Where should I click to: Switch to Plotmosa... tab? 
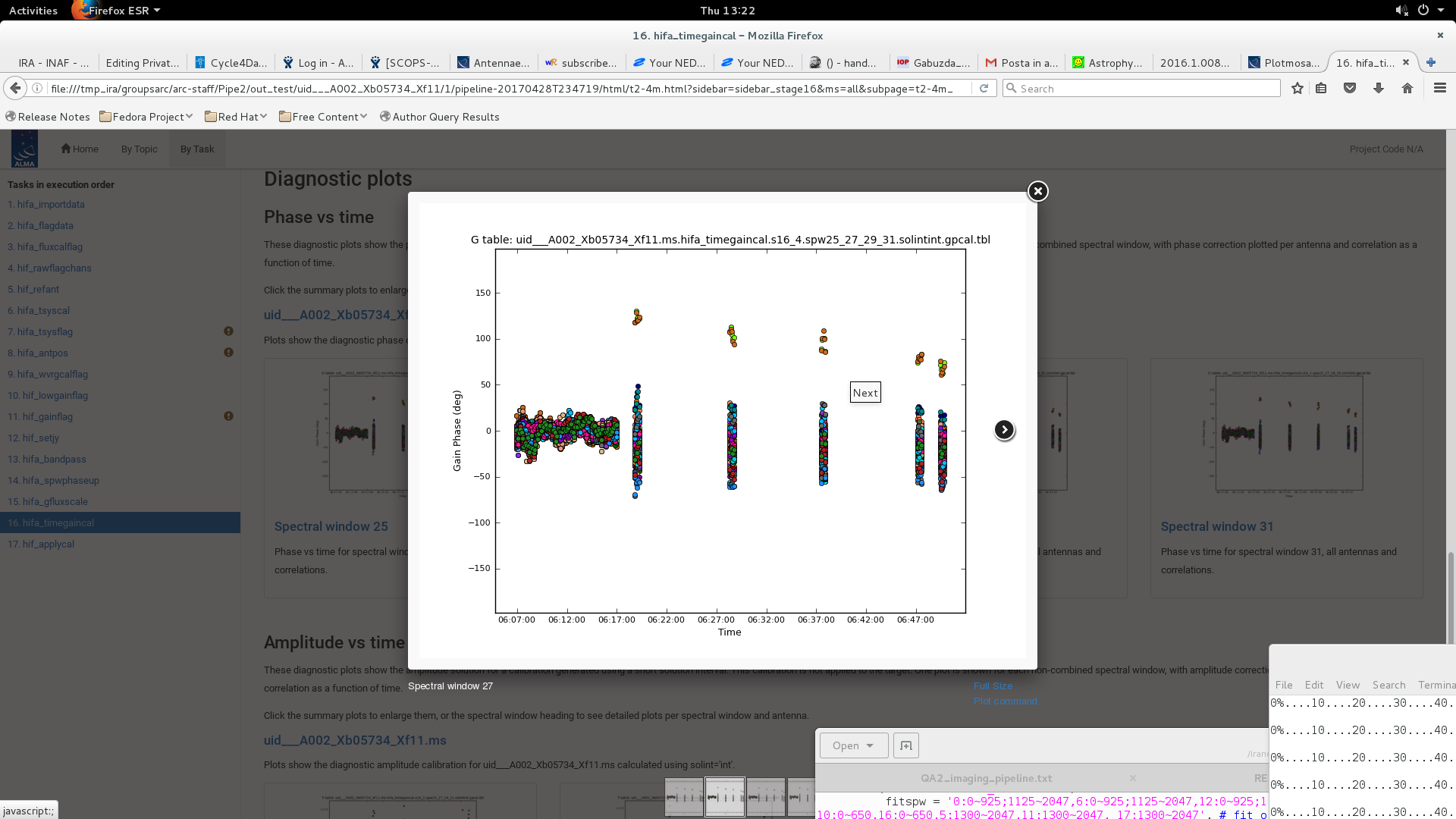1284,63
